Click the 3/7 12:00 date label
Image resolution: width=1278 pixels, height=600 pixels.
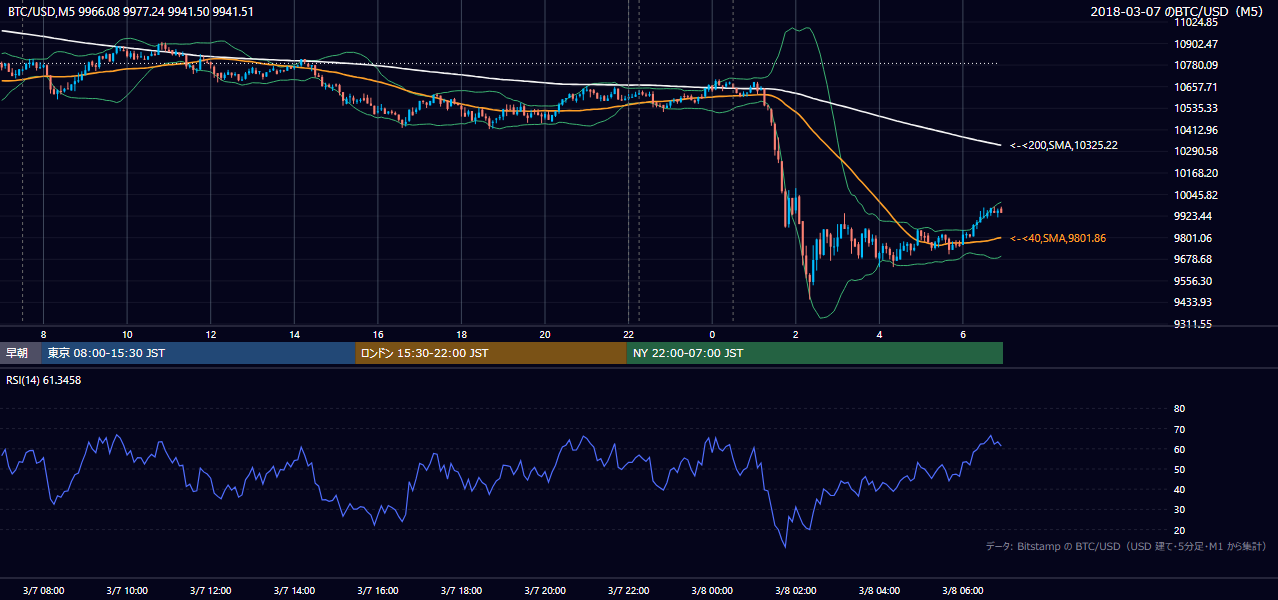coord(210,590)
